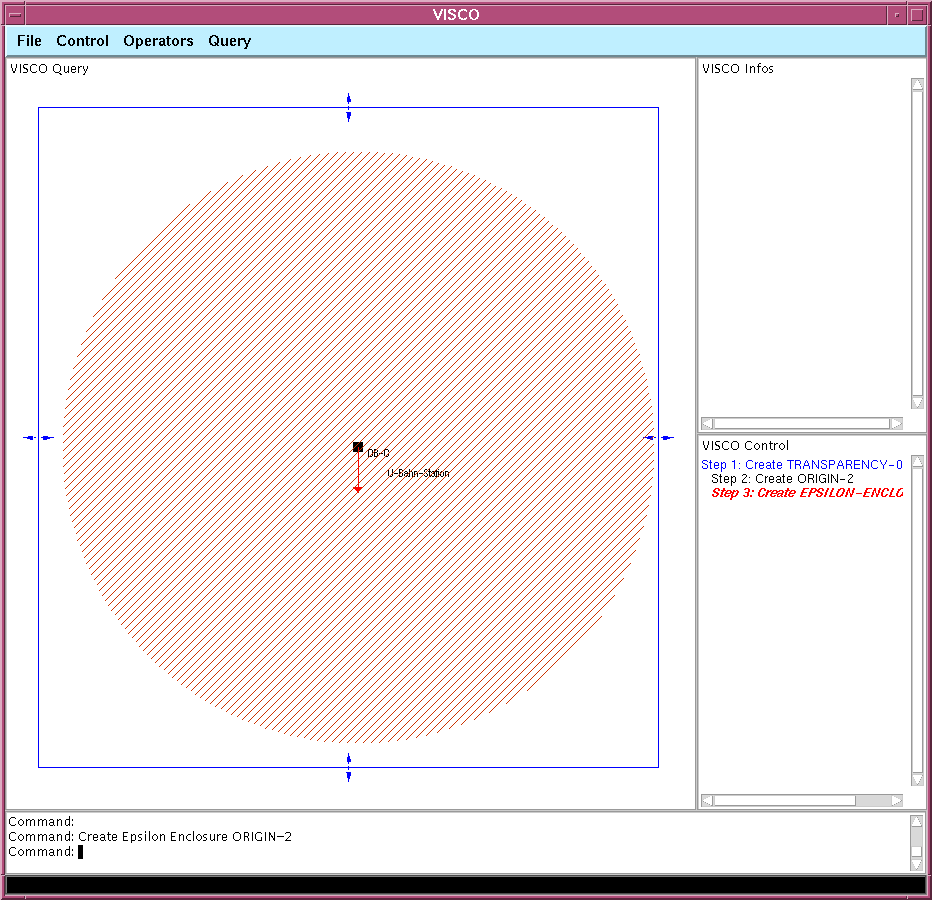Click the 'Create Epsilon Enclosure ORIGIN-2' command line
932x900 pixels.
click(150, 837)
